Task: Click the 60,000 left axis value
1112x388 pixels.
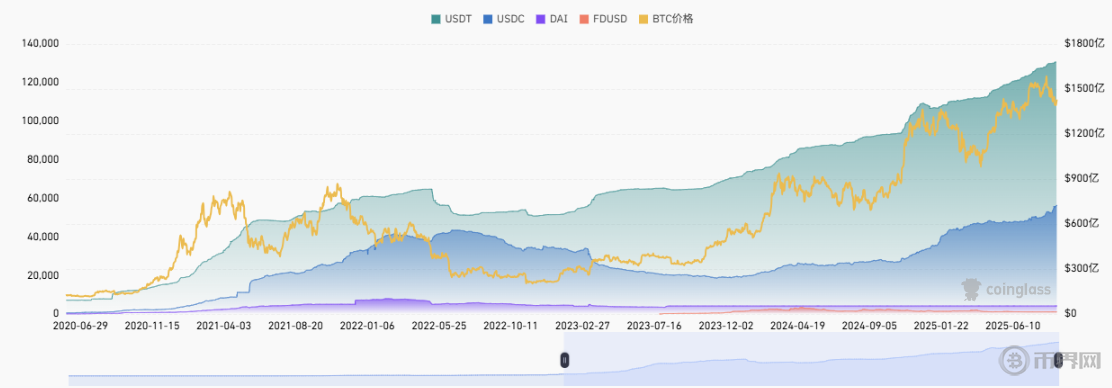Action: pyautogui.click(x=43, y=198)
